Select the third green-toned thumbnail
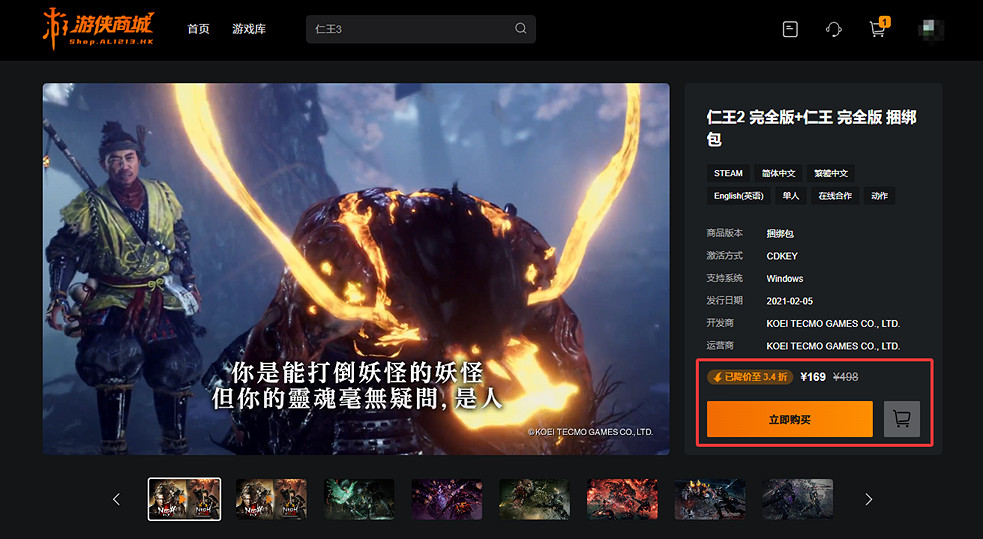Screen dimensions: 983x539 point(359,499)
